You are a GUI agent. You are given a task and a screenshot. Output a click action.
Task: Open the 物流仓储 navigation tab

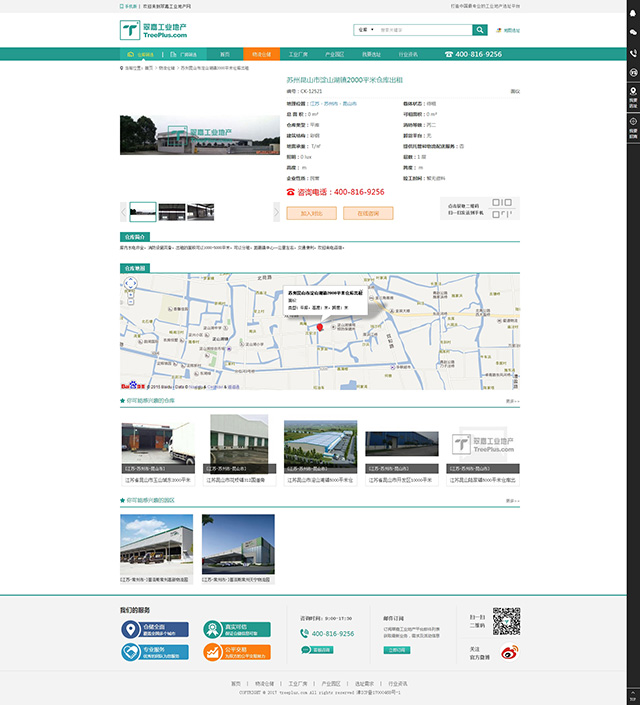[261, 54]
